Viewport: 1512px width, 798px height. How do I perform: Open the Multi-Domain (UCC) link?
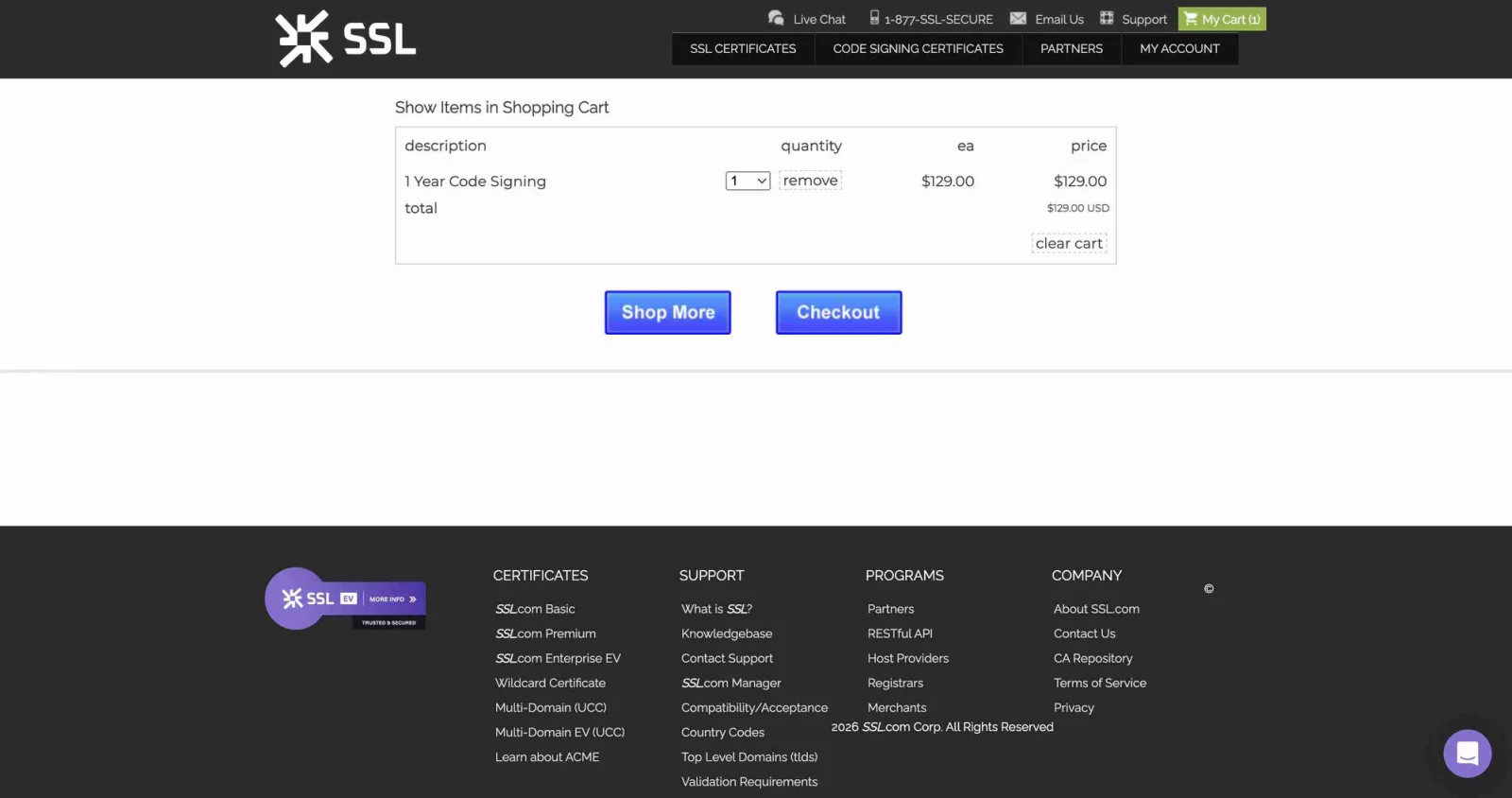pyautogui.click(x=551, y=708)
